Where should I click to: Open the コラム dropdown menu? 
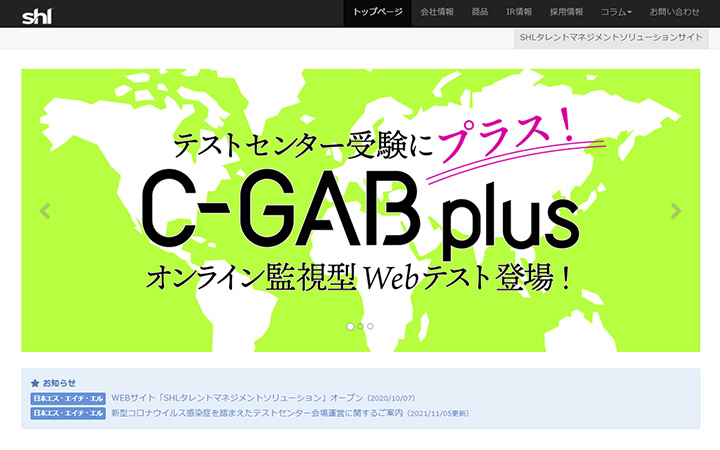(616, 12)
